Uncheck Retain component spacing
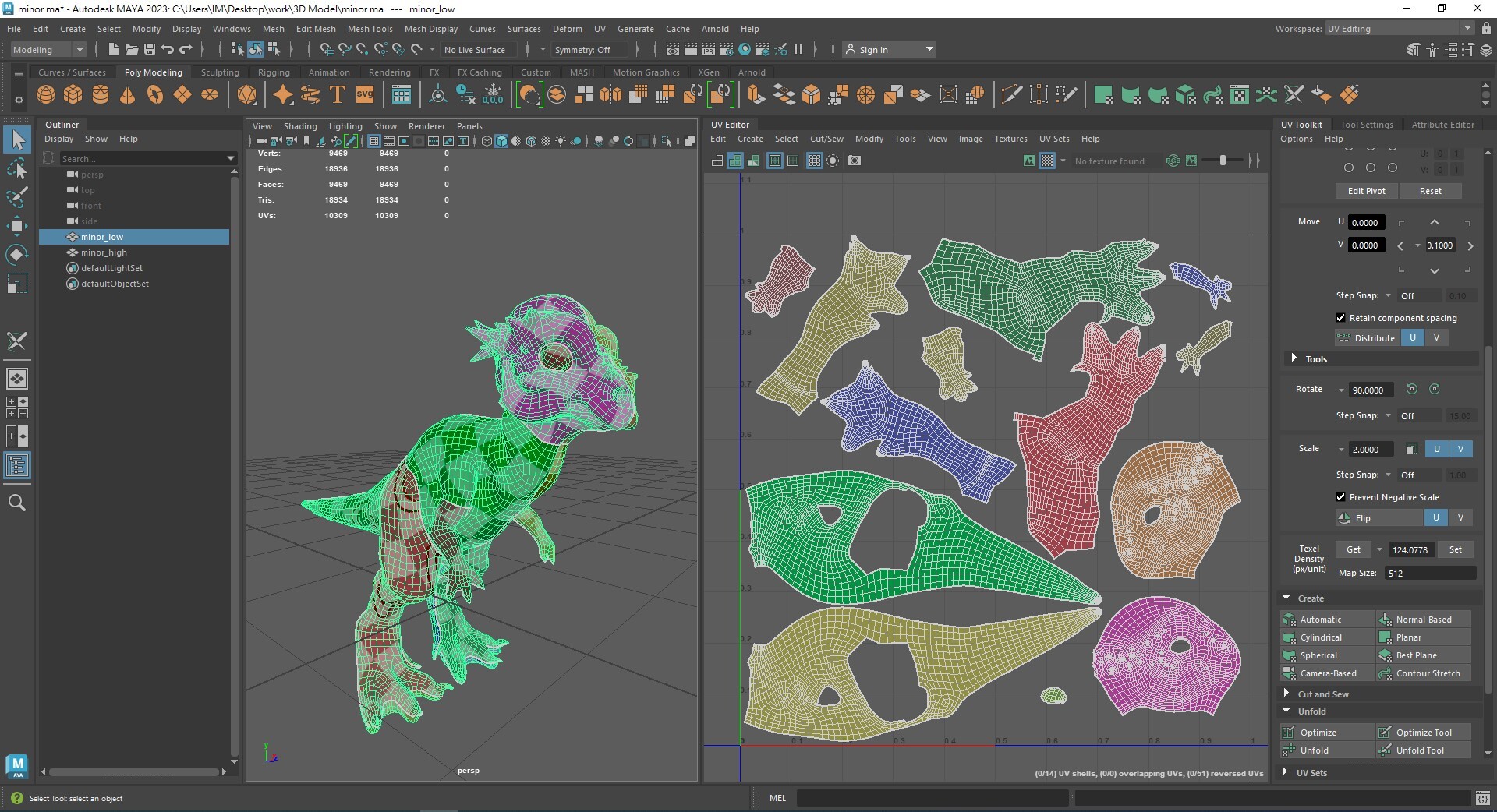The width and height of the screenshot is (1497, 812). coord(1340,318)
